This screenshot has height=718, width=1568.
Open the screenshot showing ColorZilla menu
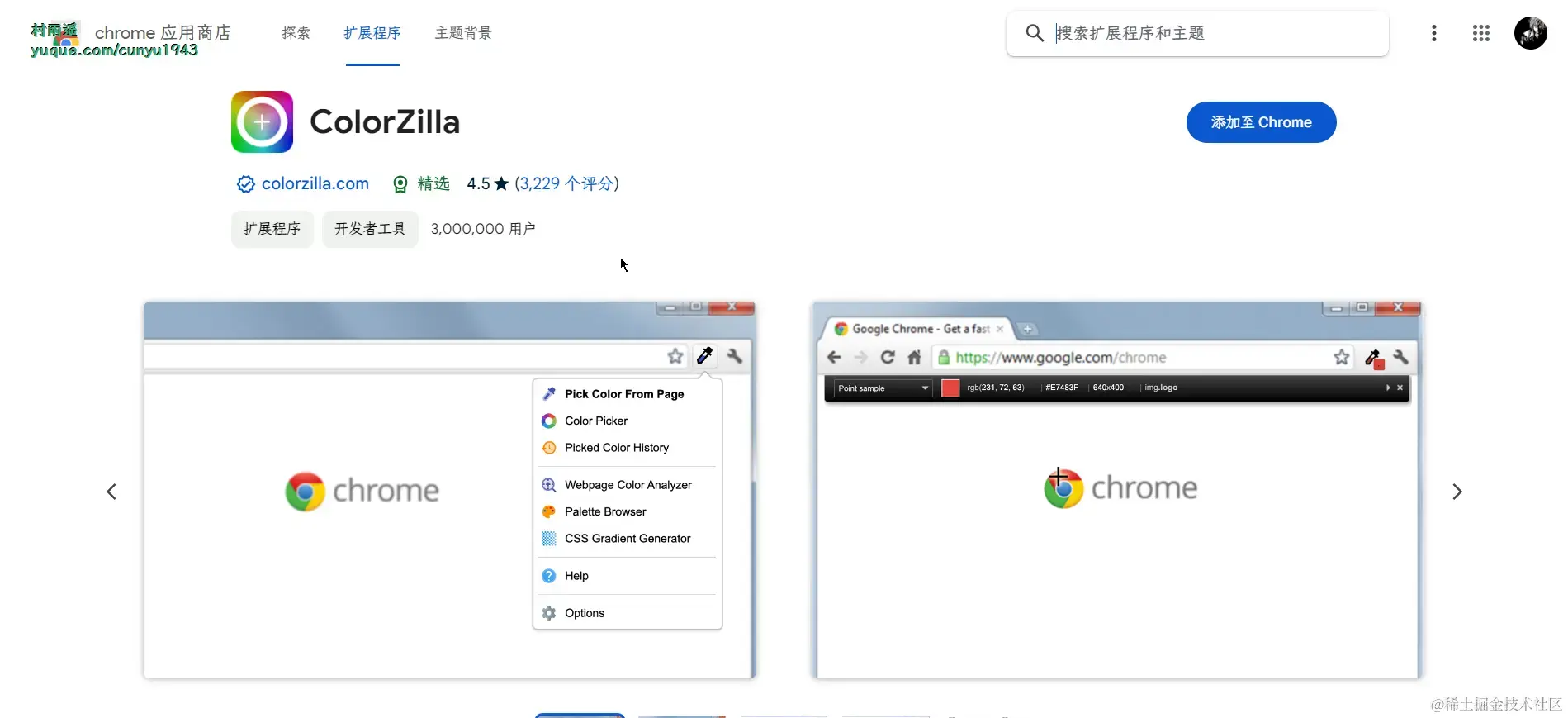[x=450, y=490]
